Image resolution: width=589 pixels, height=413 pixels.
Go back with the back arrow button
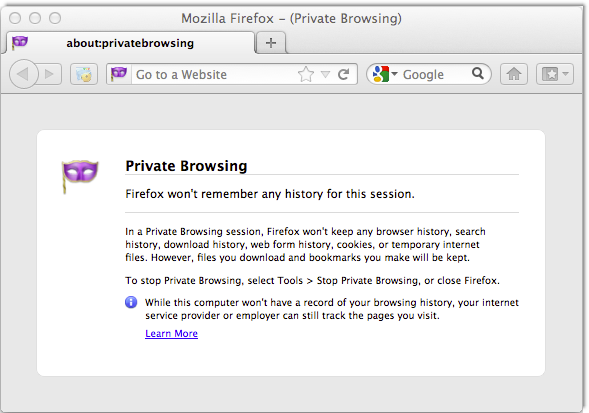(24, 74)
